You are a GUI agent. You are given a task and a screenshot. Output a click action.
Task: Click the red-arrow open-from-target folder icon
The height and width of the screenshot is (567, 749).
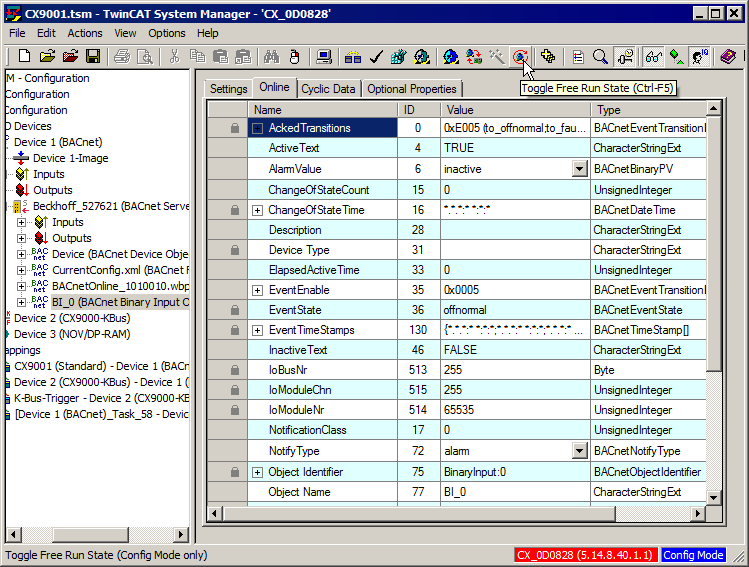[x=70, y=56]
